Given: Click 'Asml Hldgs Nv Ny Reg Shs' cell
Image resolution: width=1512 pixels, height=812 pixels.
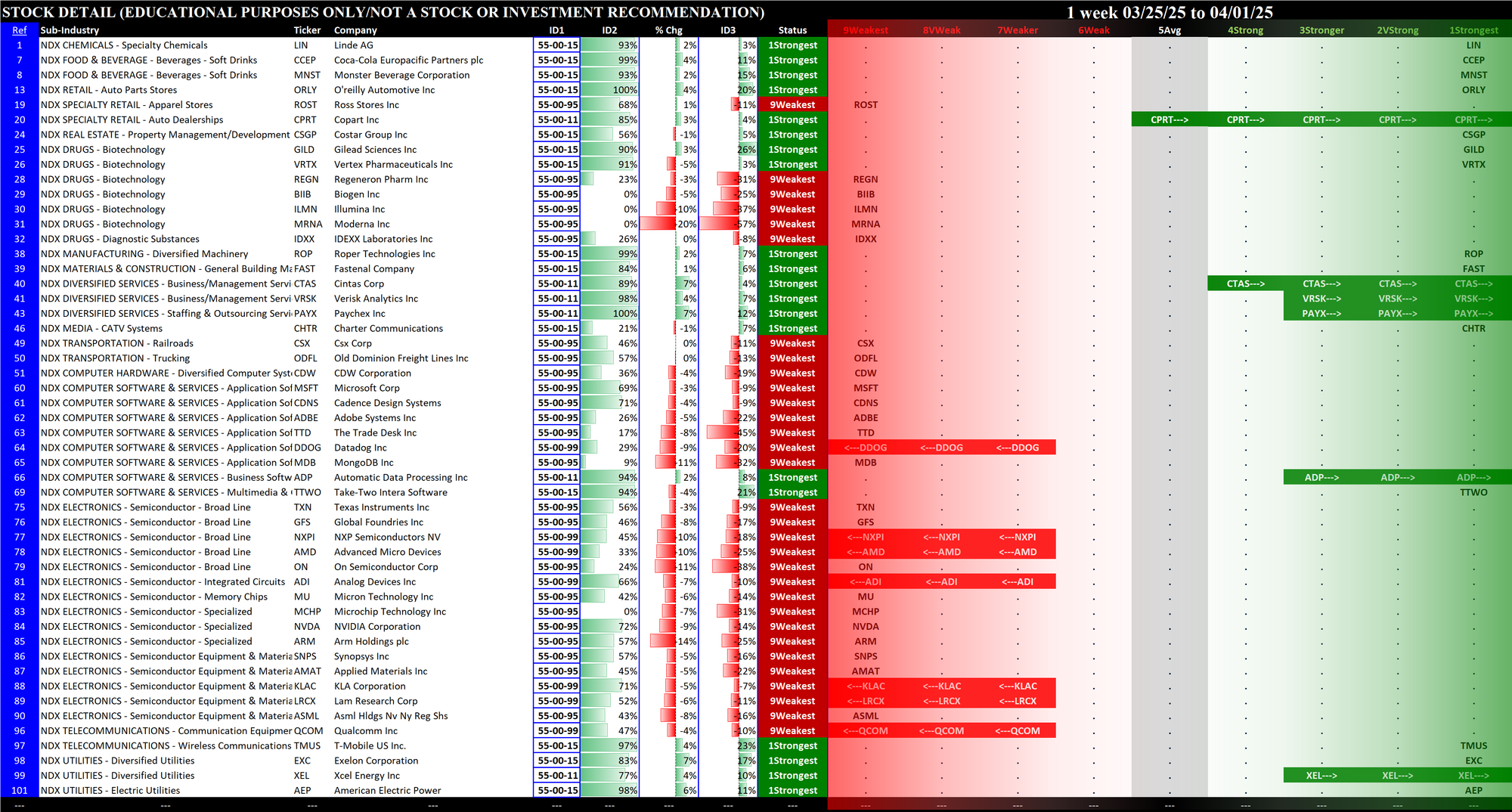Looking at the screenshot, I should (391, 716).
